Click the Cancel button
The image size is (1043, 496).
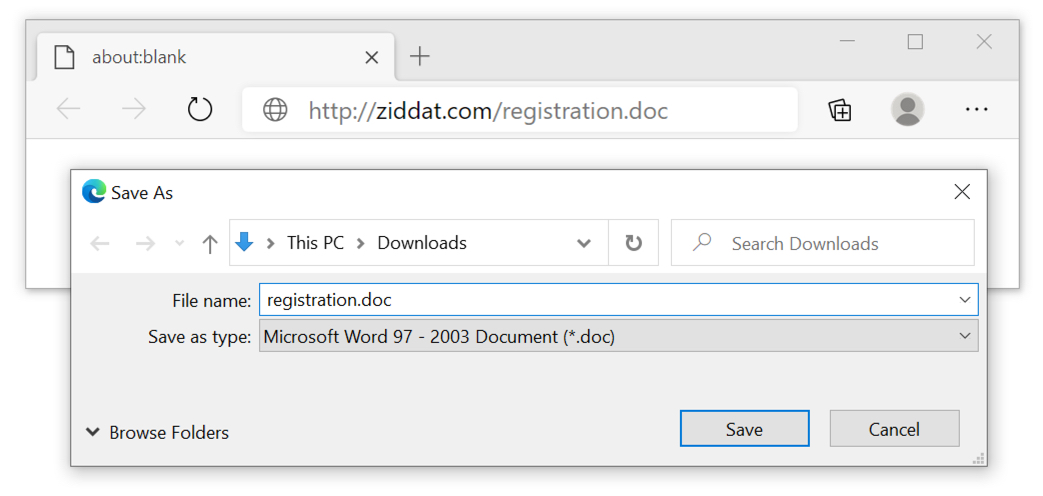pos(894,429)
